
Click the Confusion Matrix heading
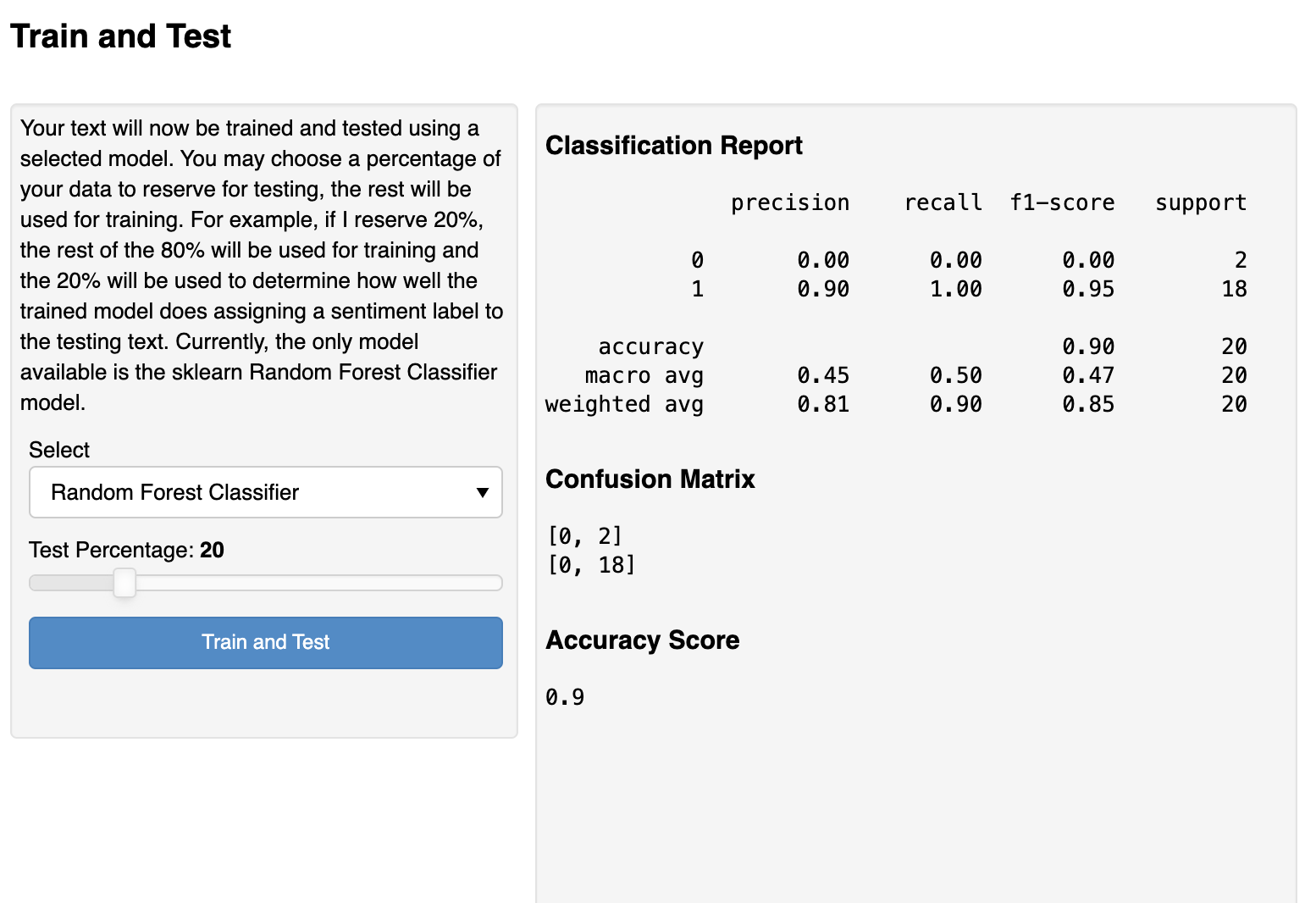tap(650, 479)
